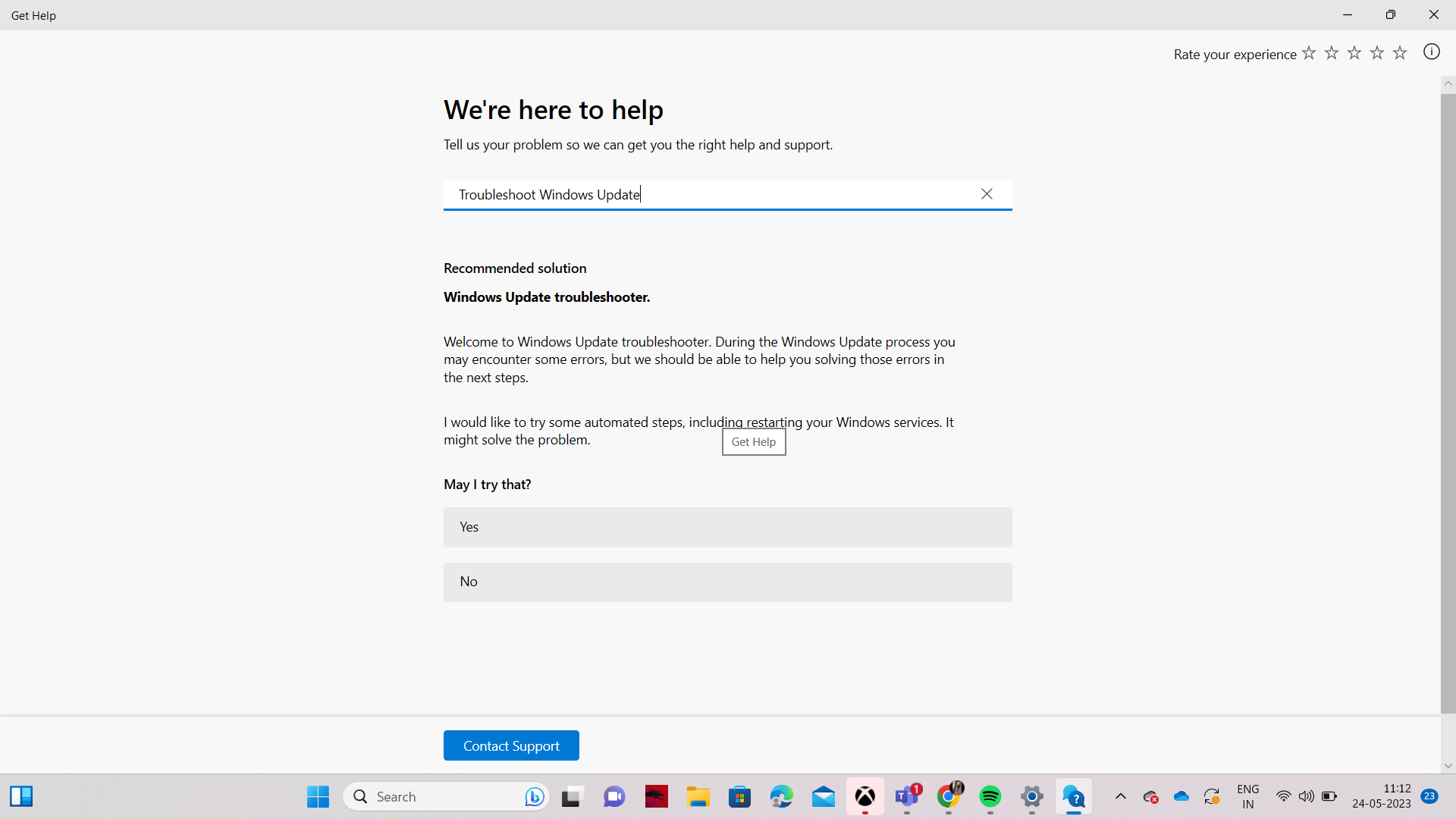Image resolution: width=1456 pixels, height=819 pixels.
Task: Launch Microsoft Store from taskbar
Action: pos(739,796)
